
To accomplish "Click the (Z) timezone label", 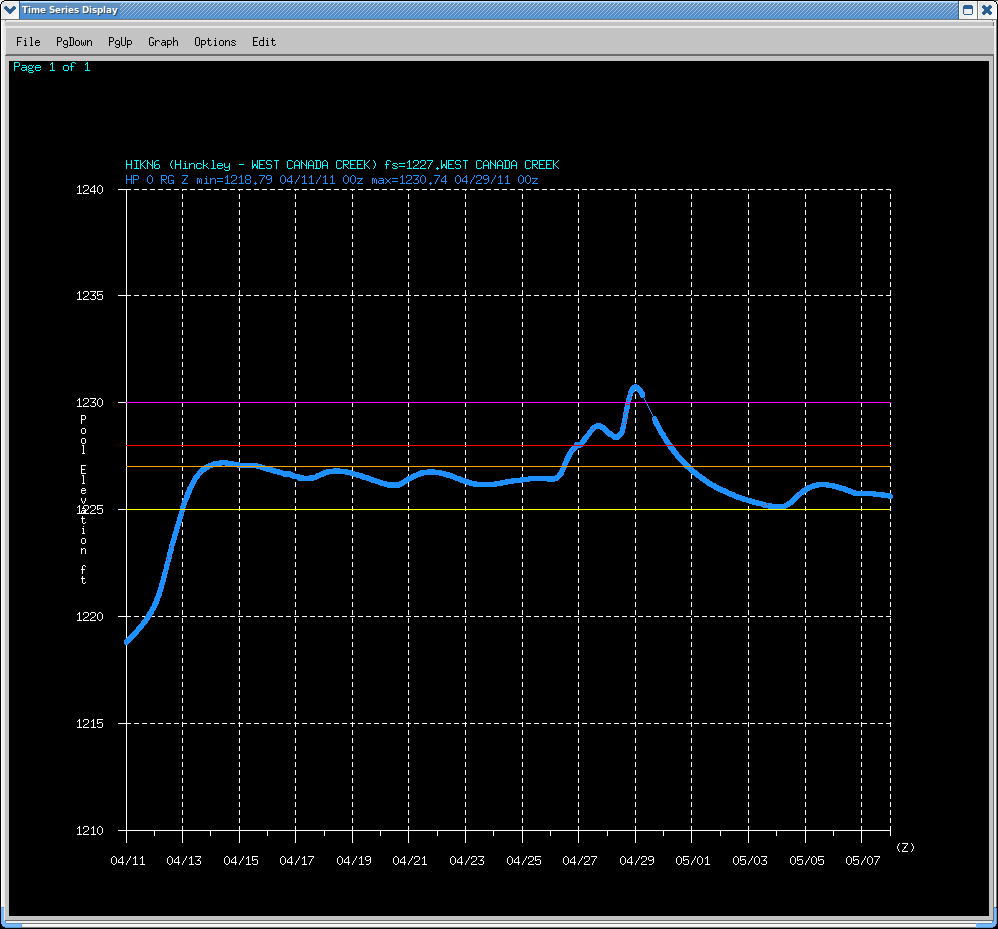I will click(x=905, y=847).
